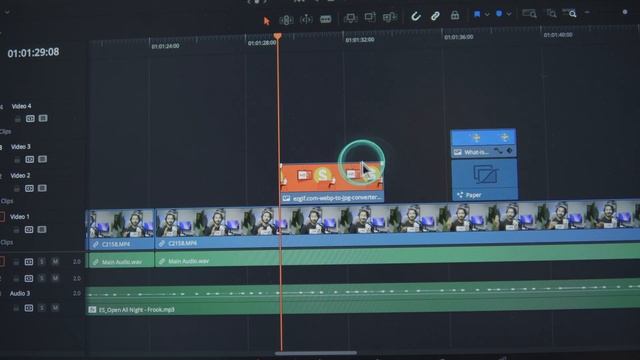Open curve editor icon on What-is clip

pos(498,151)
